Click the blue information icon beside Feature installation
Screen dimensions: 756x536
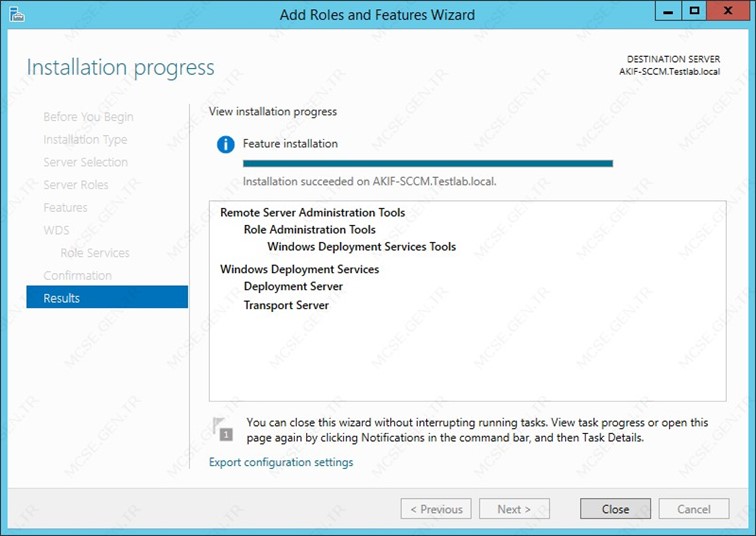tap(226, 144)
